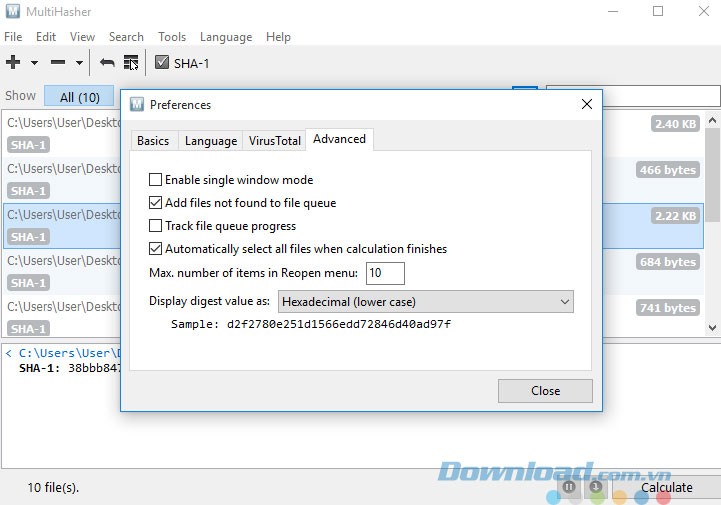Toggle the SHA-1 algorithm checkbox in toolbar
721x505 pixels.
click(x=162, y=63)
